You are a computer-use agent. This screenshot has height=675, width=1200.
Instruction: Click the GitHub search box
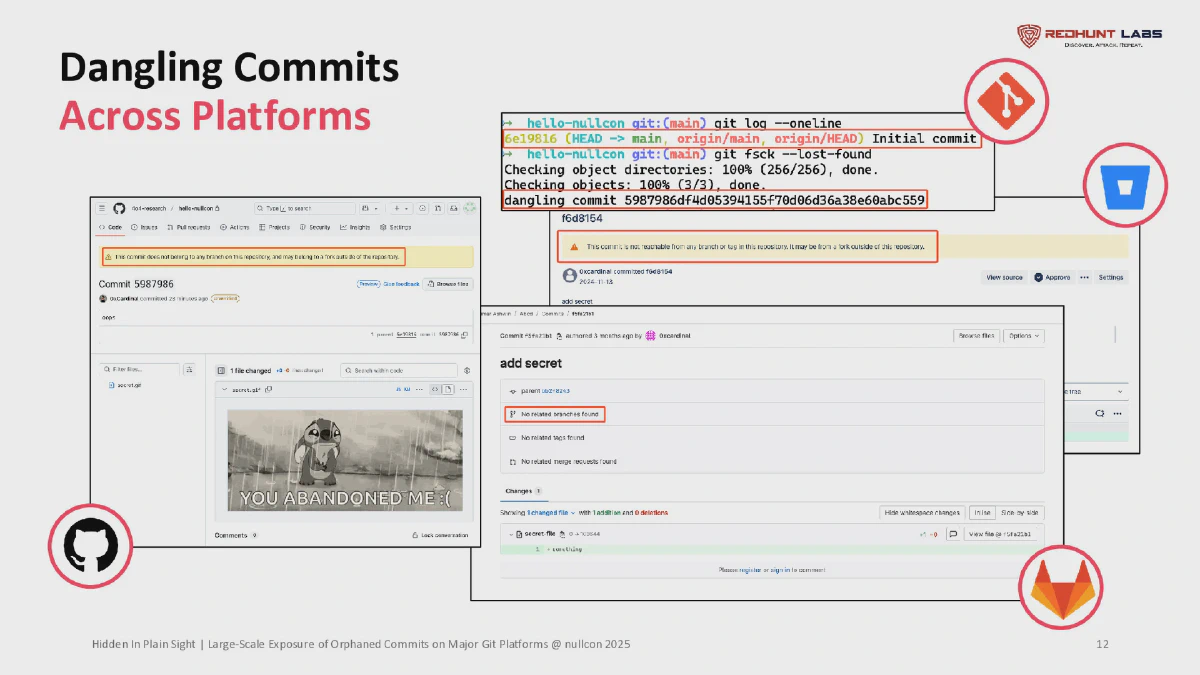coord(304,208)
